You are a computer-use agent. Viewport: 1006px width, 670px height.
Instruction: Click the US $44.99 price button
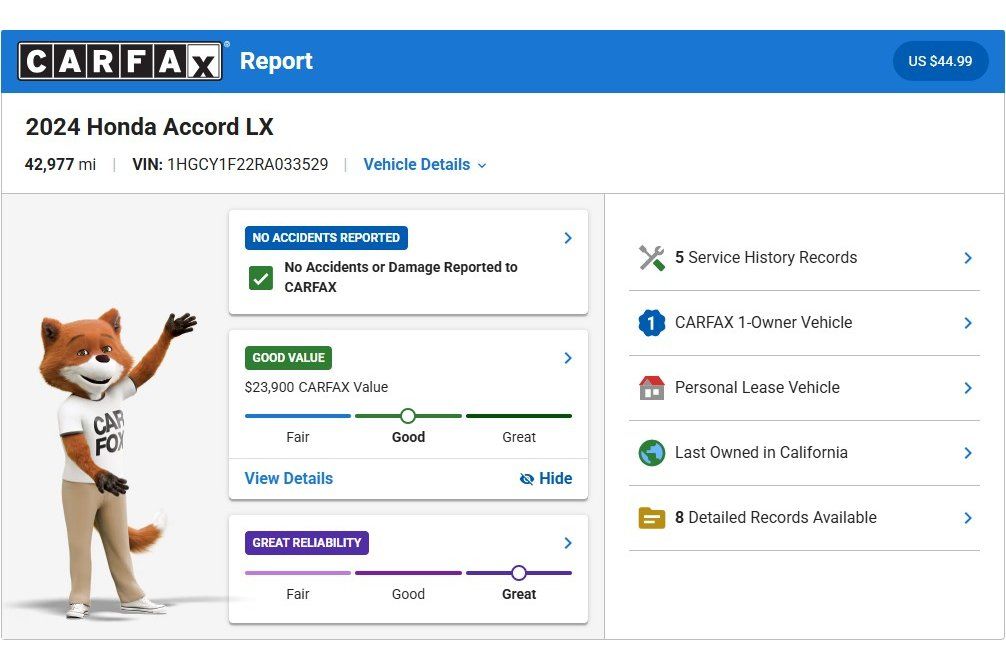[x=940, y=61]
